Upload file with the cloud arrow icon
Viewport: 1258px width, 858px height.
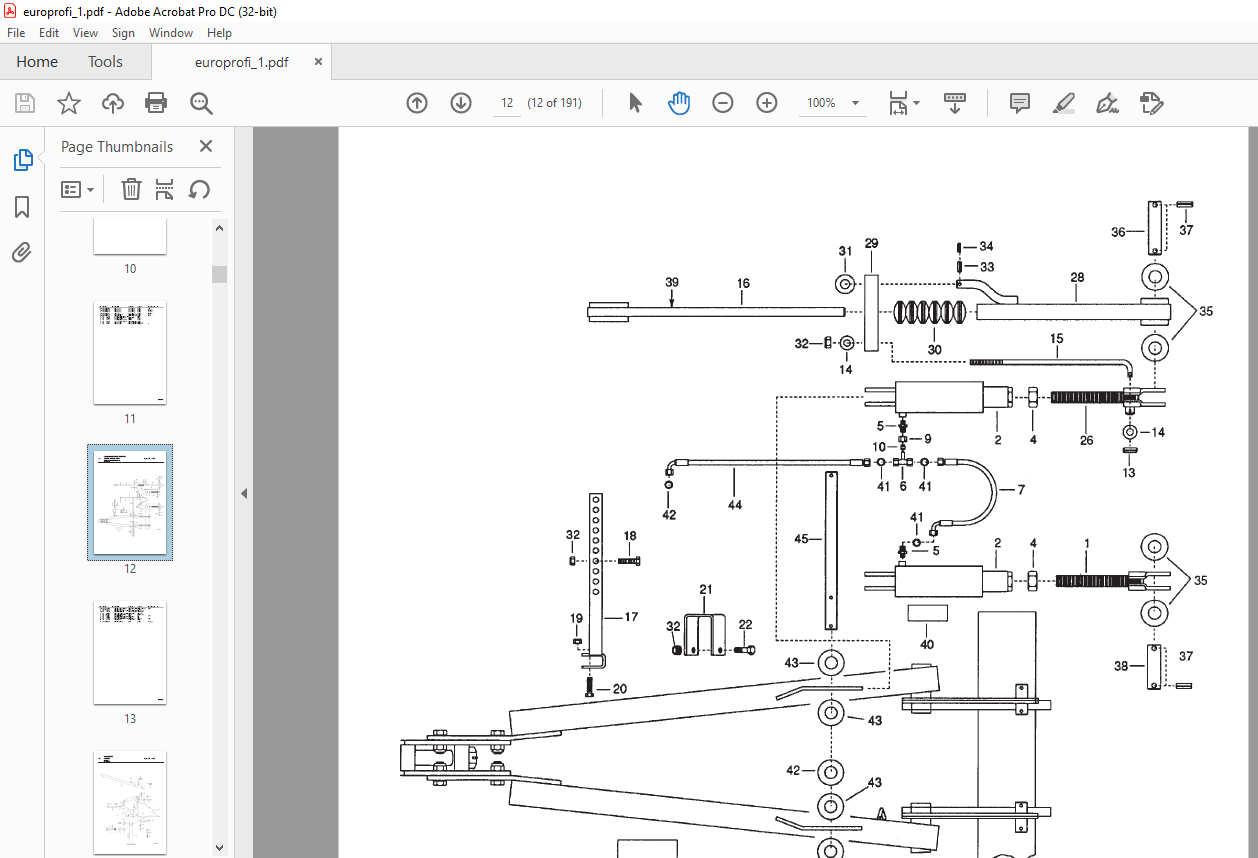click(113, 103)
